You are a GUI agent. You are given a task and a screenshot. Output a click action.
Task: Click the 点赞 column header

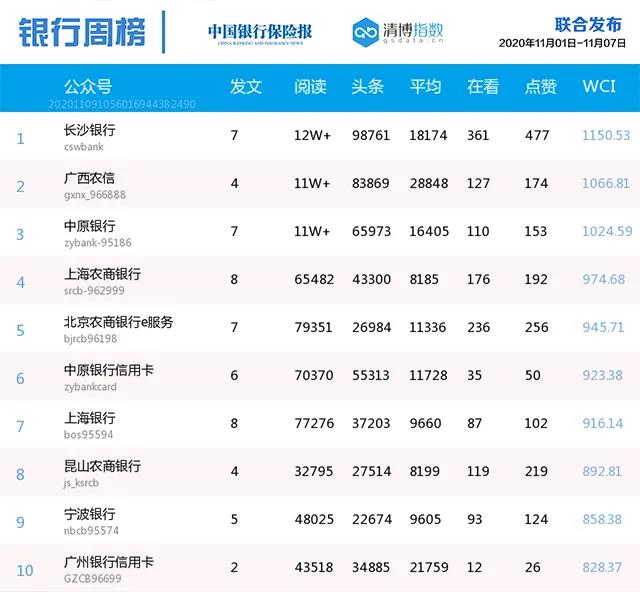tap(541, 87)
